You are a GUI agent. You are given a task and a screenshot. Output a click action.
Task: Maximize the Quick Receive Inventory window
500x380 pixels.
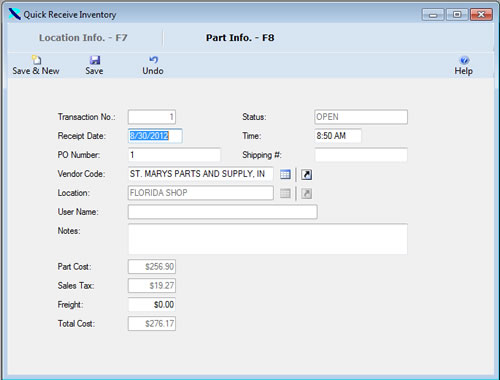click(457, 15)
